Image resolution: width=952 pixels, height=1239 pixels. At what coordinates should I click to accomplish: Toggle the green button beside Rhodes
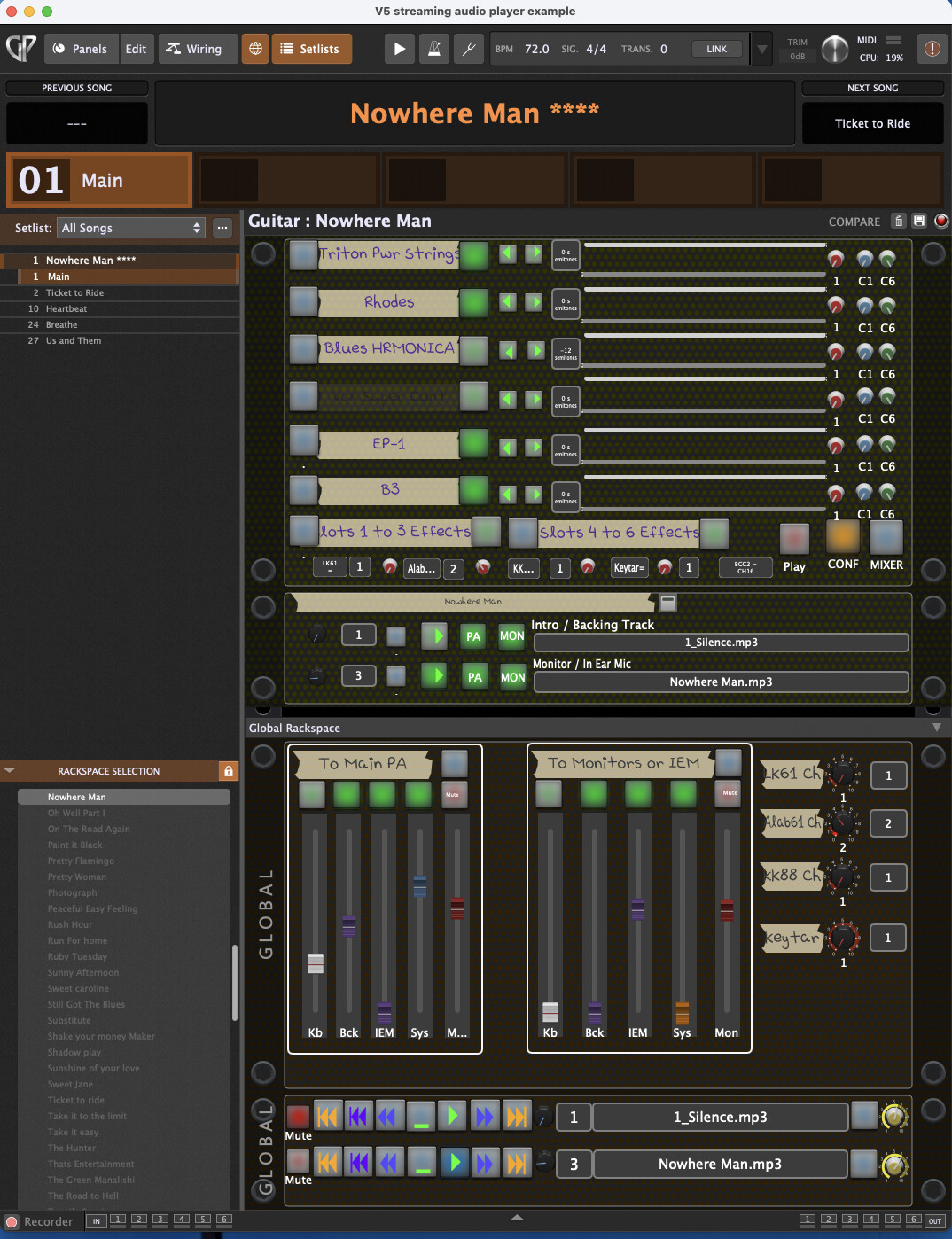tap(473, 302)
